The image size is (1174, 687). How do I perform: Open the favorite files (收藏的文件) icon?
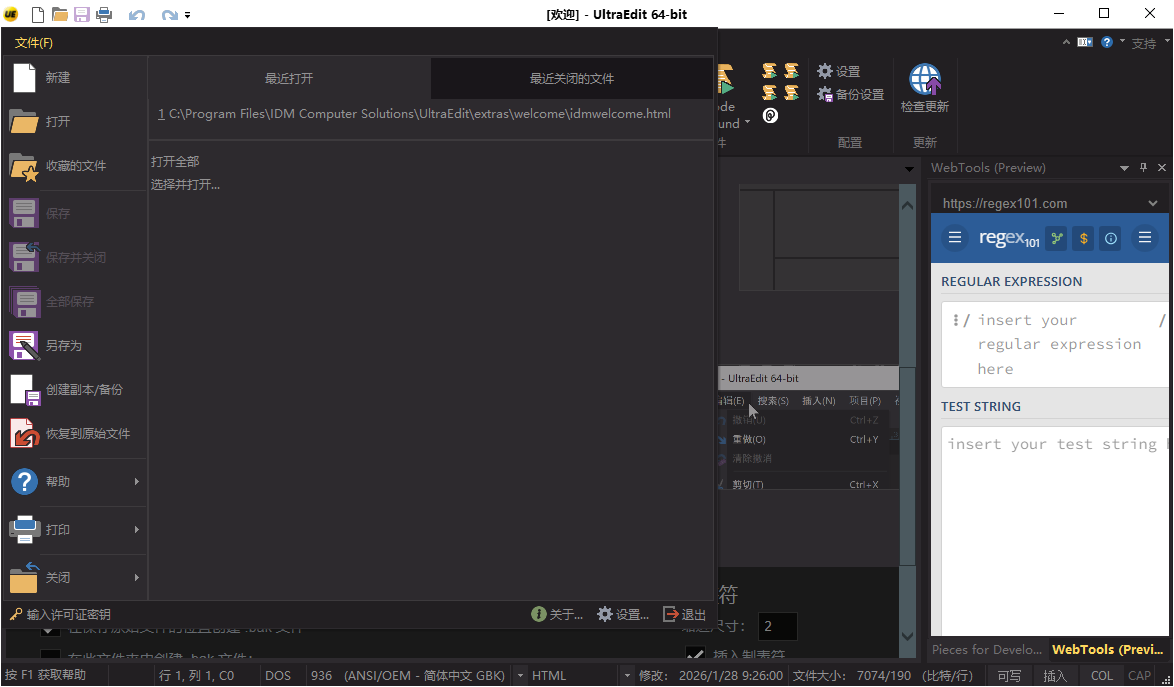coord(24,166)
